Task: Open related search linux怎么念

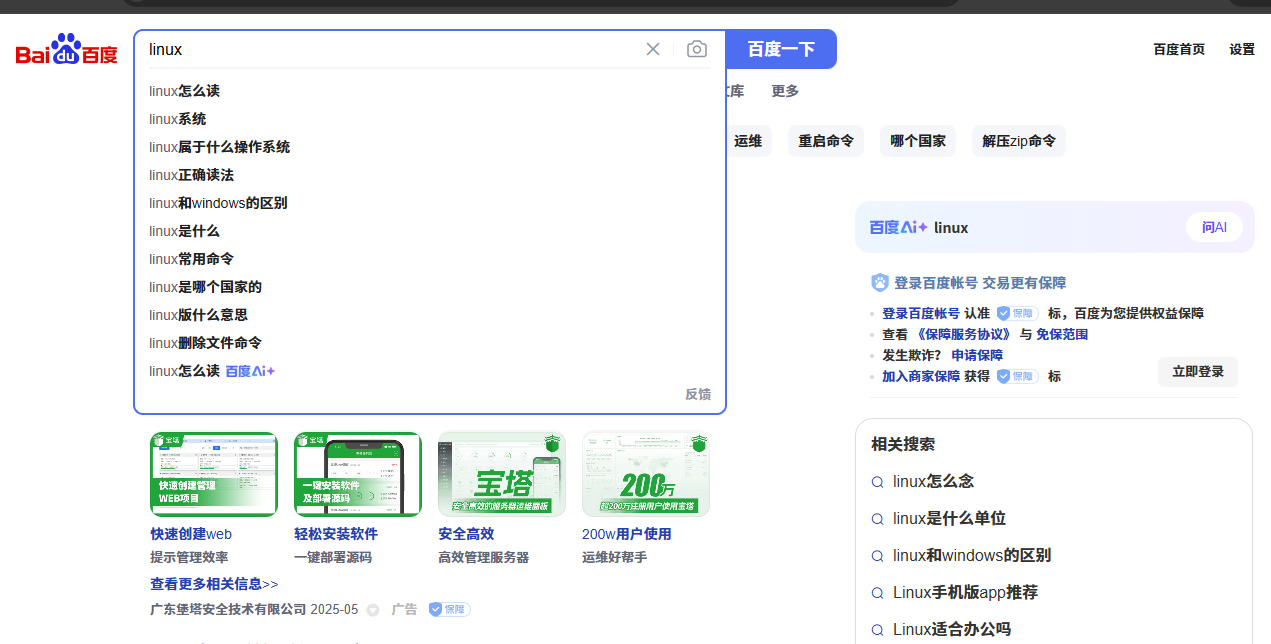Action: coord(933,481)
